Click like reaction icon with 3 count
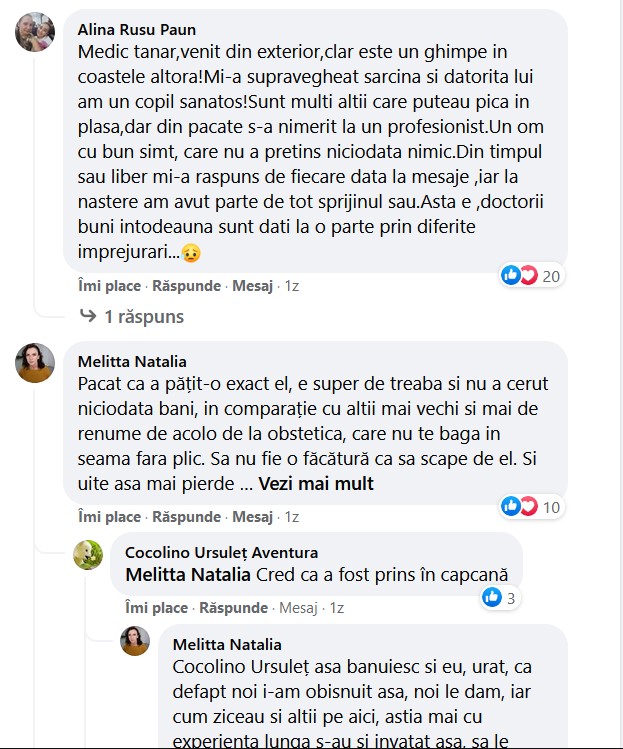Screen dimensions: 623x749 click(491, 598)
